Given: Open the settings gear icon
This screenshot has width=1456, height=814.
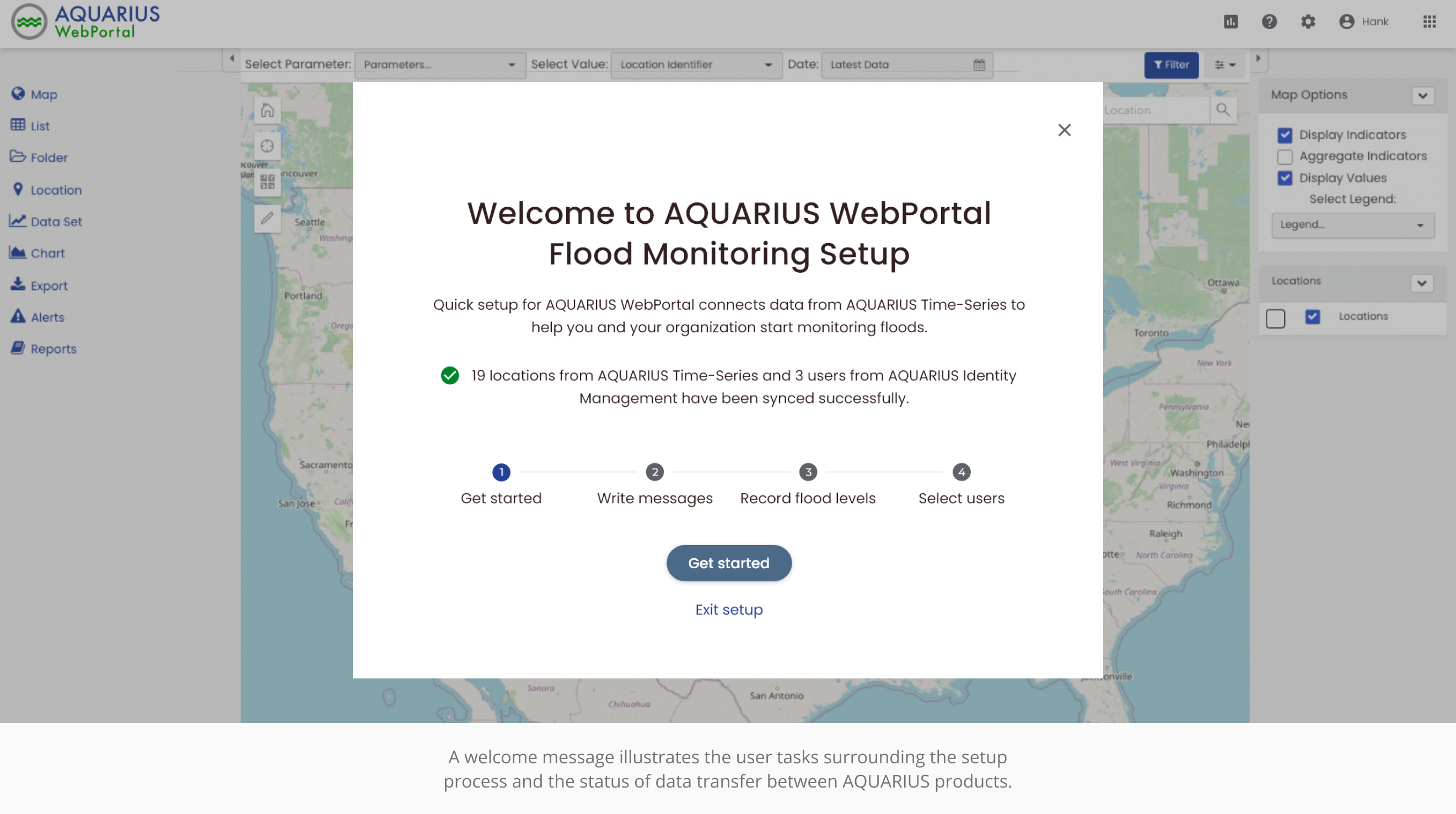Looking at the screenshot, I should pos(1307,21).
